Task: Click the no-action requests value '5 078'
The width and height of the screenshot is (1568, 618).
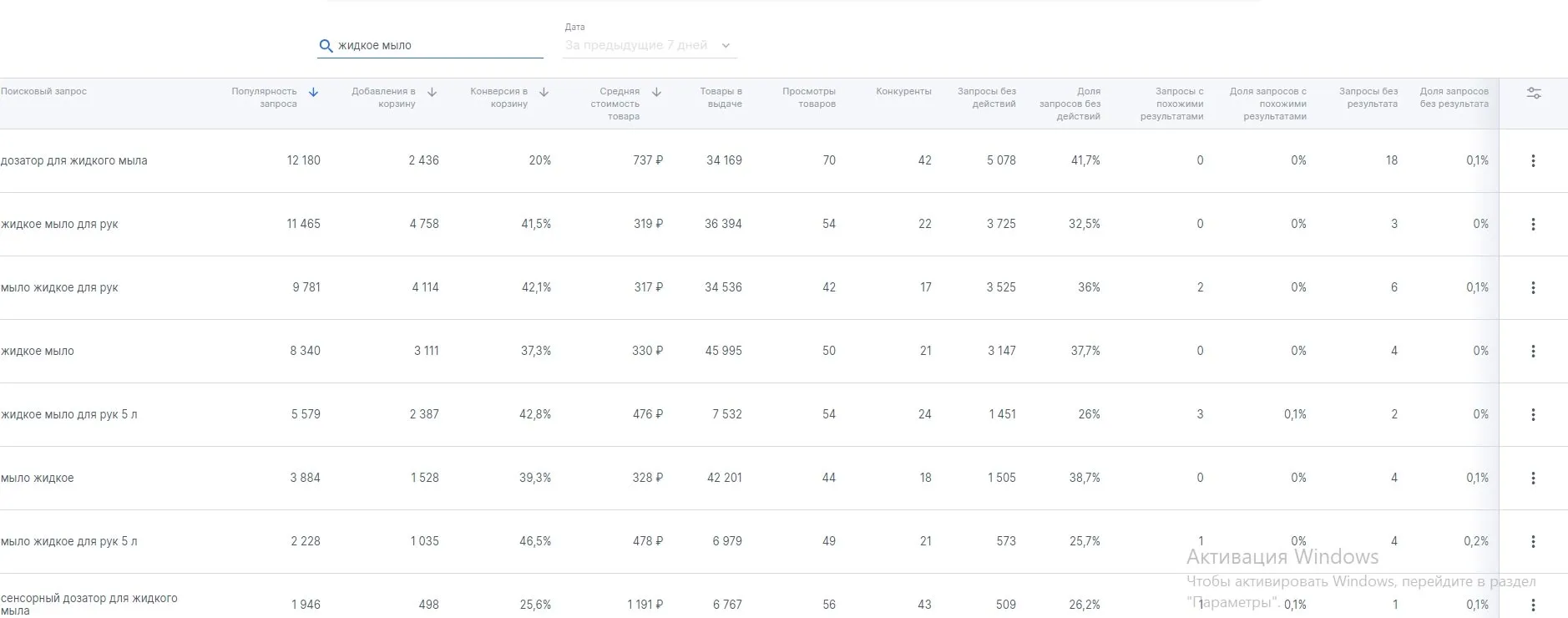Action: click(1001, 160)
